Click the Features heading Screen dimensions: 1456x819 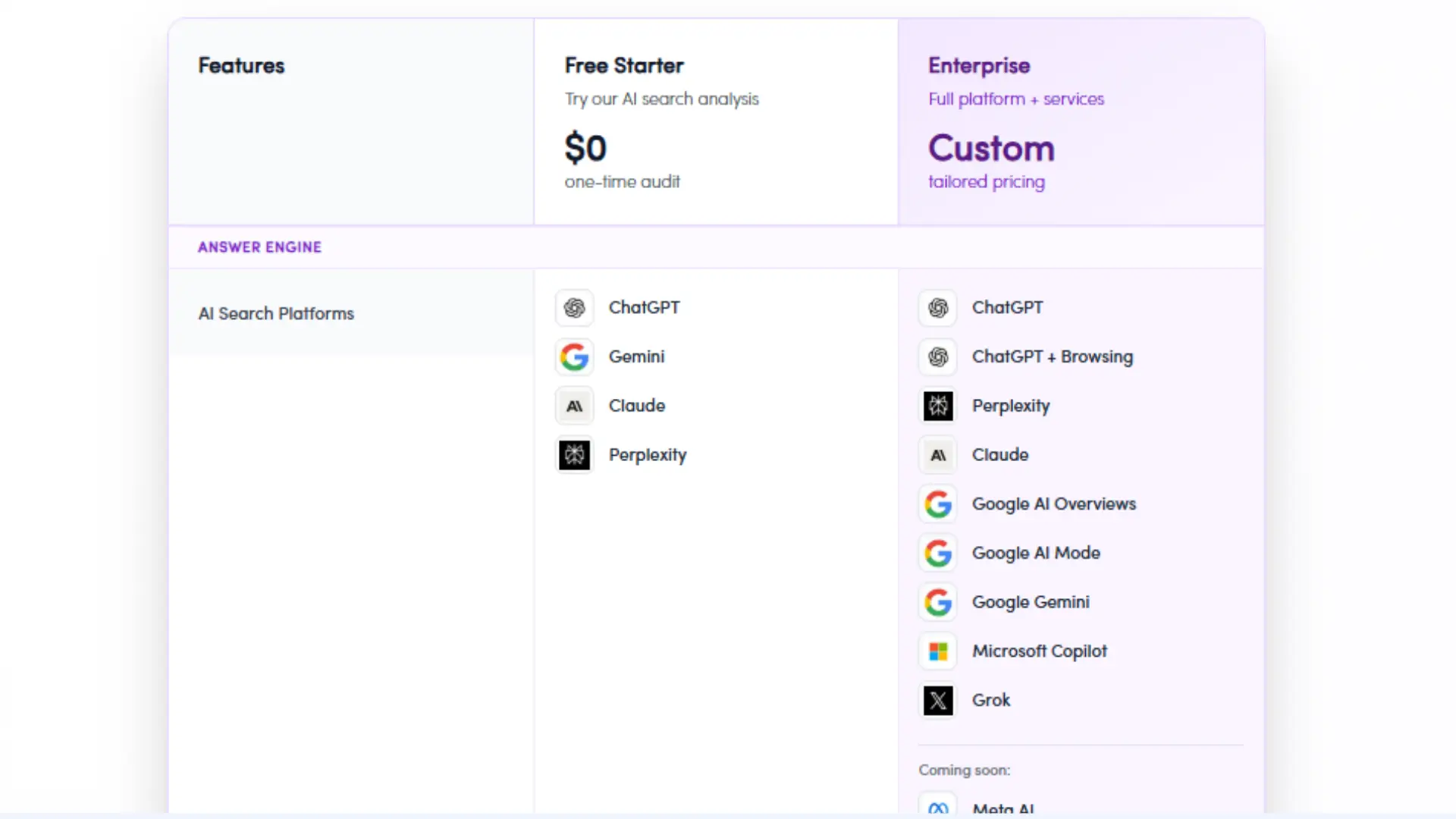coord(241,66)
